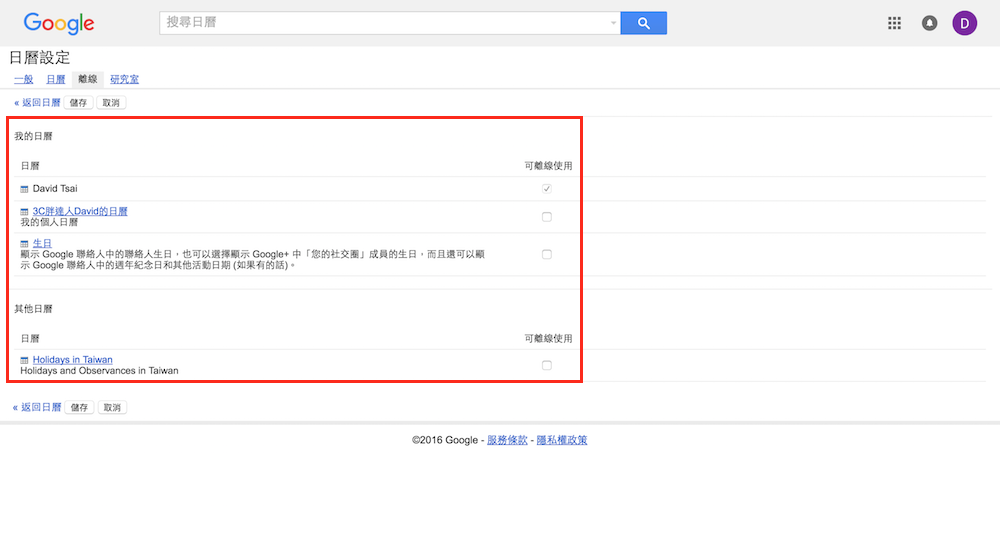Click the blue search magnifier button
Screen dimensions: 1000x549
pos(643,23)
